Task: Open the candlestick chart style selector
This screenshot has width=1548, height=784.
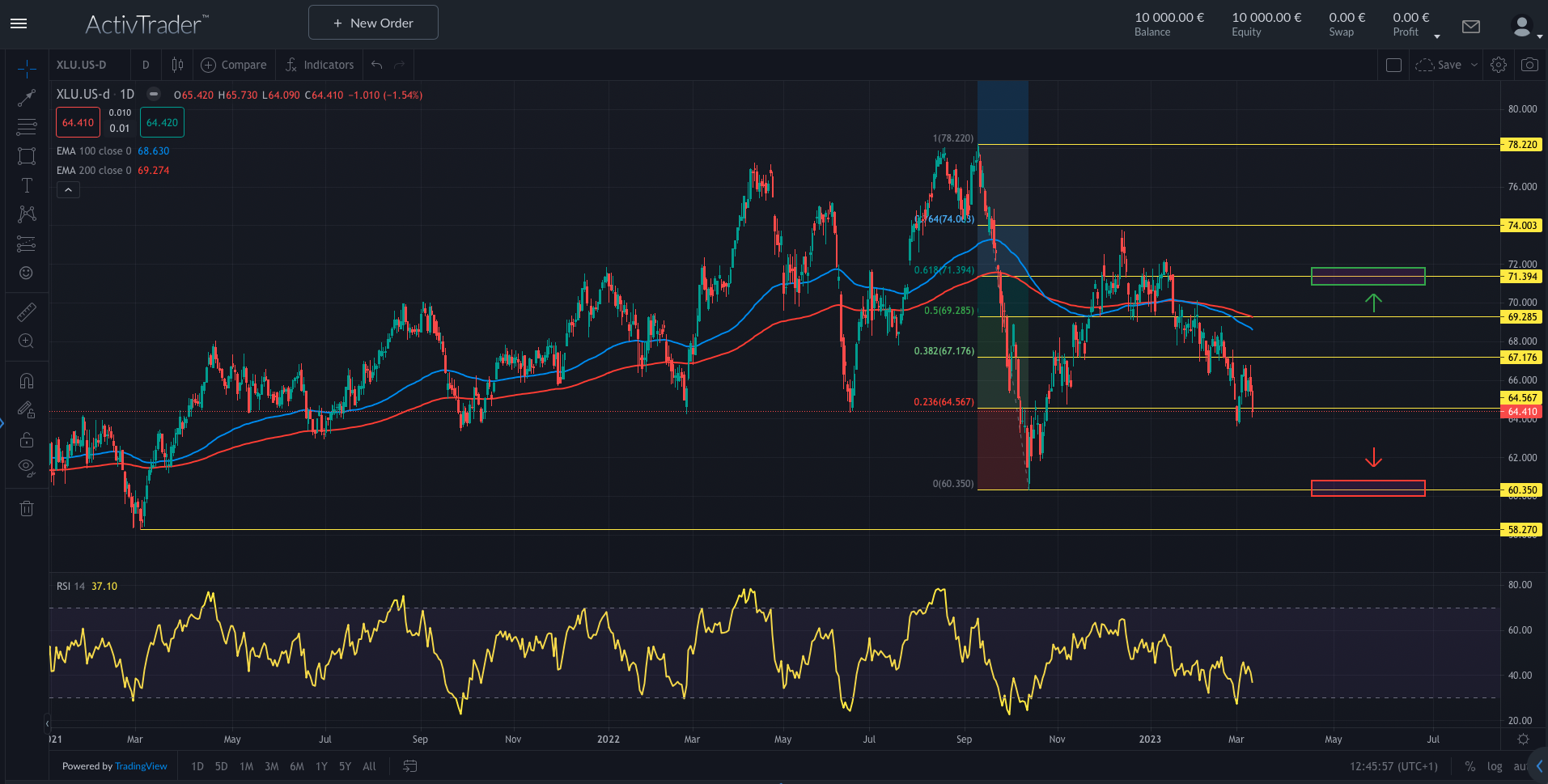Action: 177,65
